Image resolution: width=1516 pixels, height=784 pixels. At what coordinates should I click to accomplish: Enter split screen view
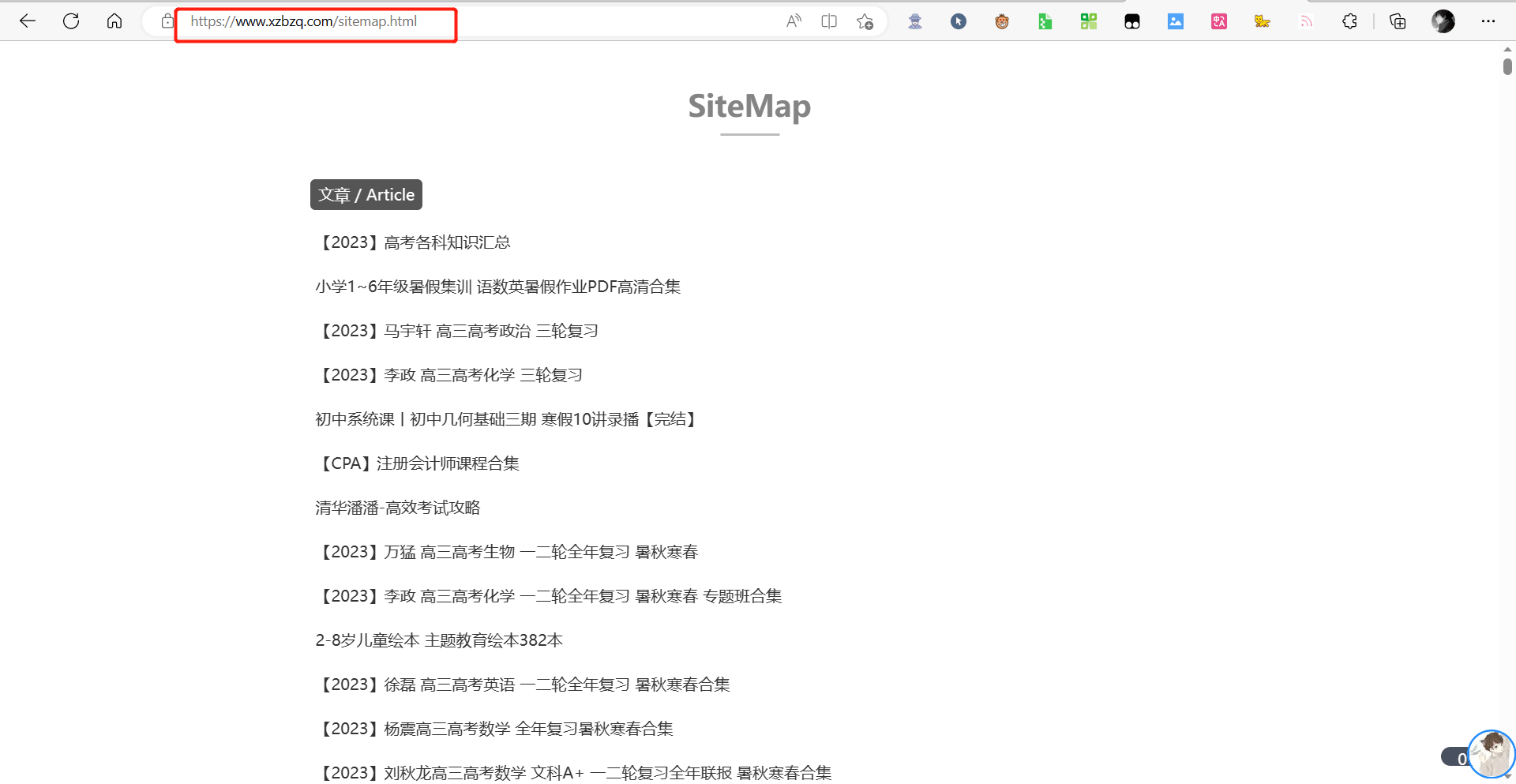829,21
